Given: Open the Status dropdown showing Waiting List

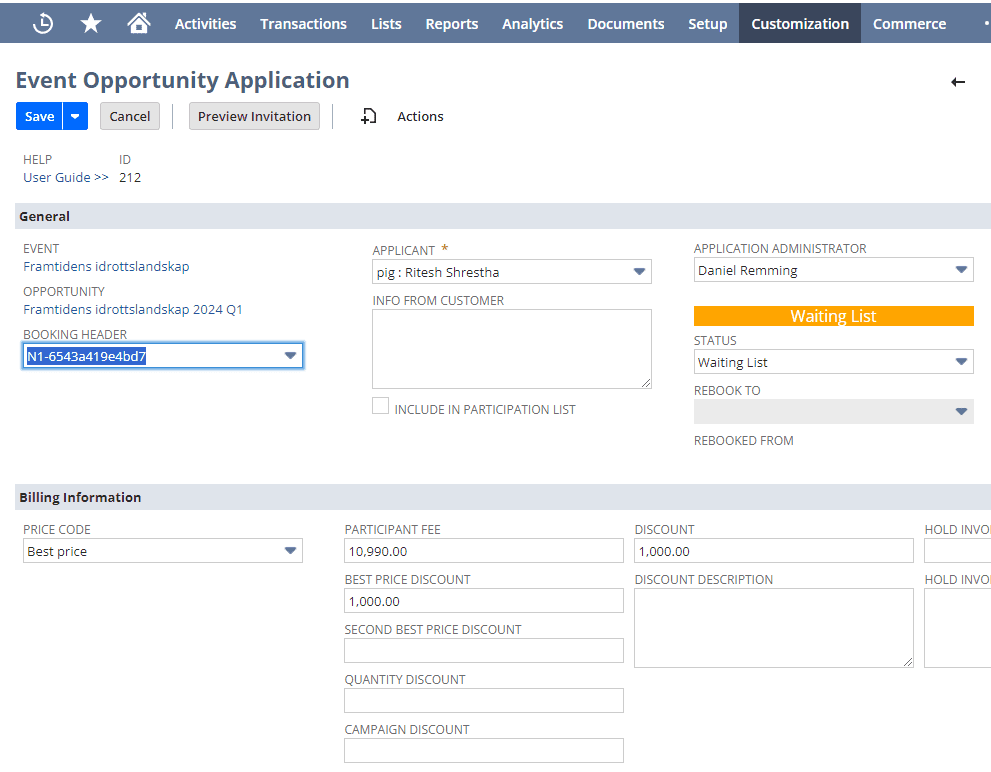Looking at the screenshot, I should click(962, 361).
